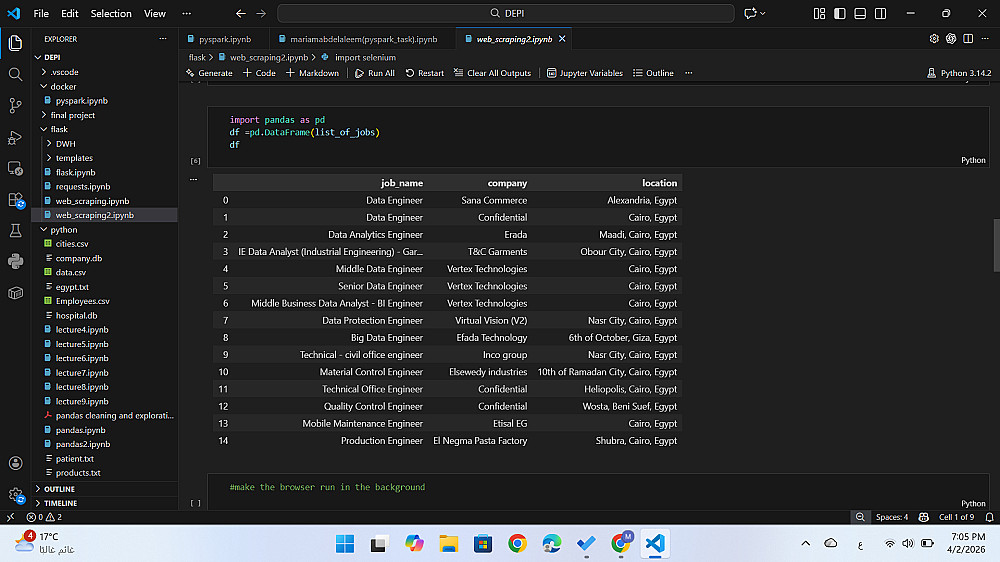Image resolution: width=1000 pixels, height=562 pixels.
Task: Click the editor vertical scrollbar thumb
Action: click(996, 244)
